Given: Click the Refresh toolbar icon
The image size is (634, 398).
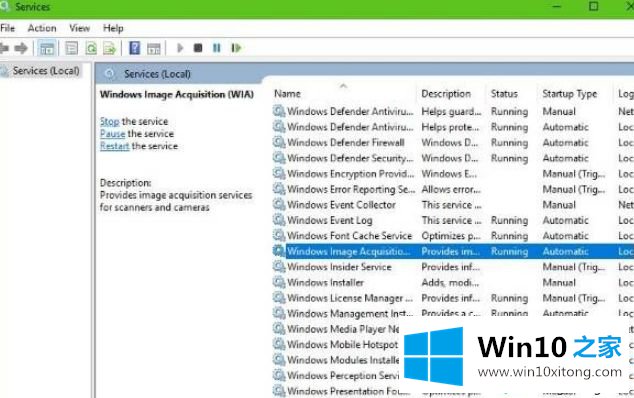Looking at the screenshot, I should [91, 49].
